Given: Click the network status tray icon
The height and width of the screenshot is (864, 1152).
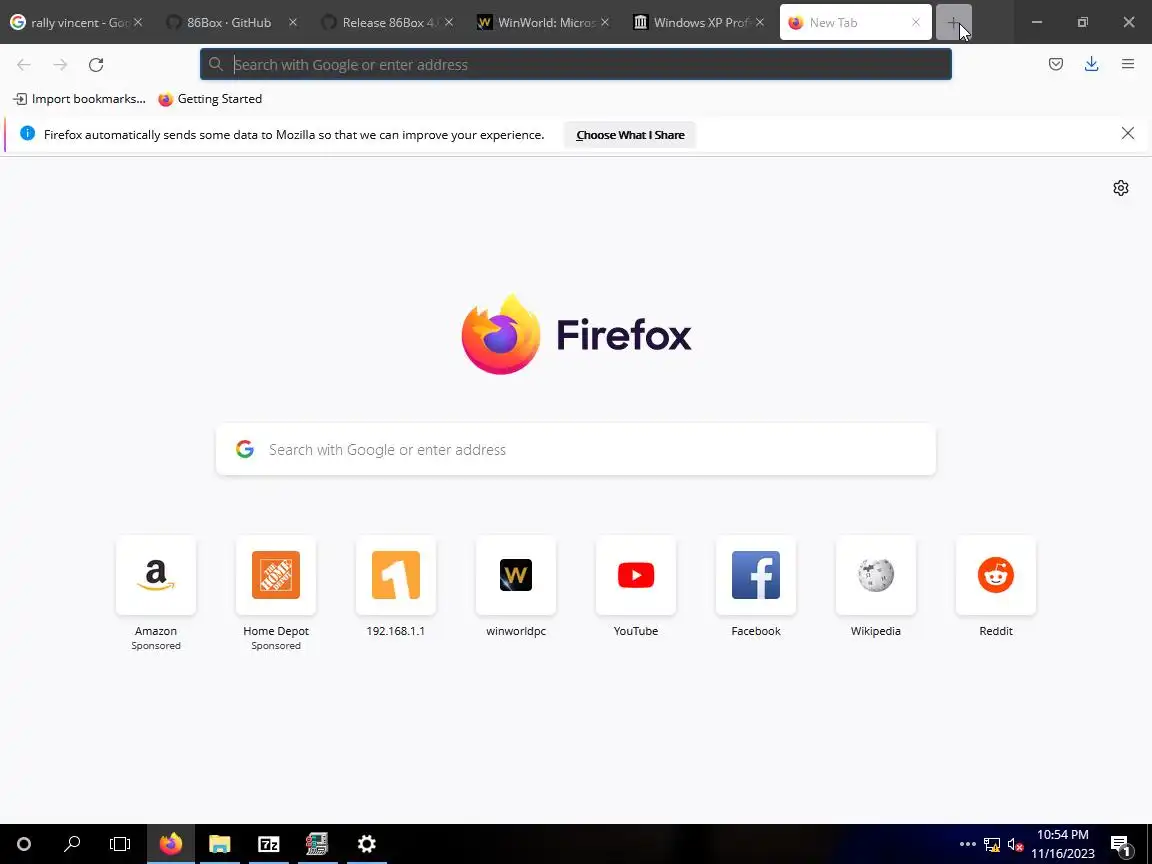Looking at the screenshot, I should click(992, 845).
